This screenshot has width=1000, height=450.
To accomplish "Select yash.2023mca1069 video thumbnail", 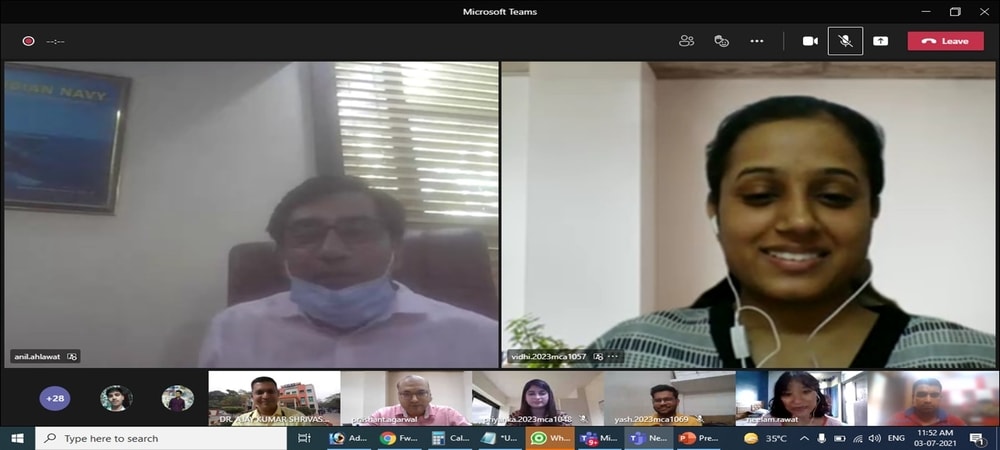I will tap(668, 398).
